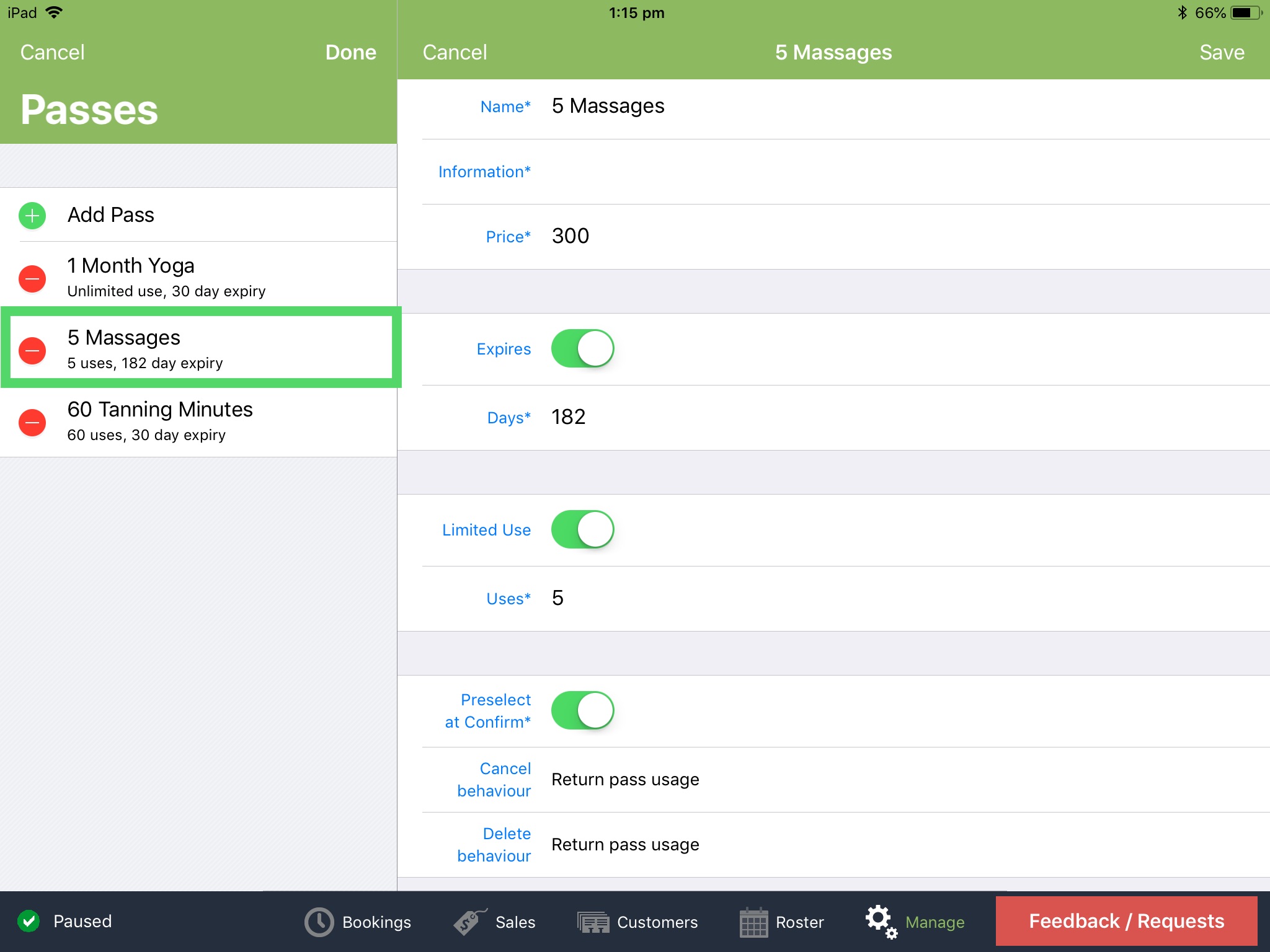Tap the delete icon beside 60 Tanning Minutes
1270x952 pixels.
pyautogui.click(x=32, y=422)
